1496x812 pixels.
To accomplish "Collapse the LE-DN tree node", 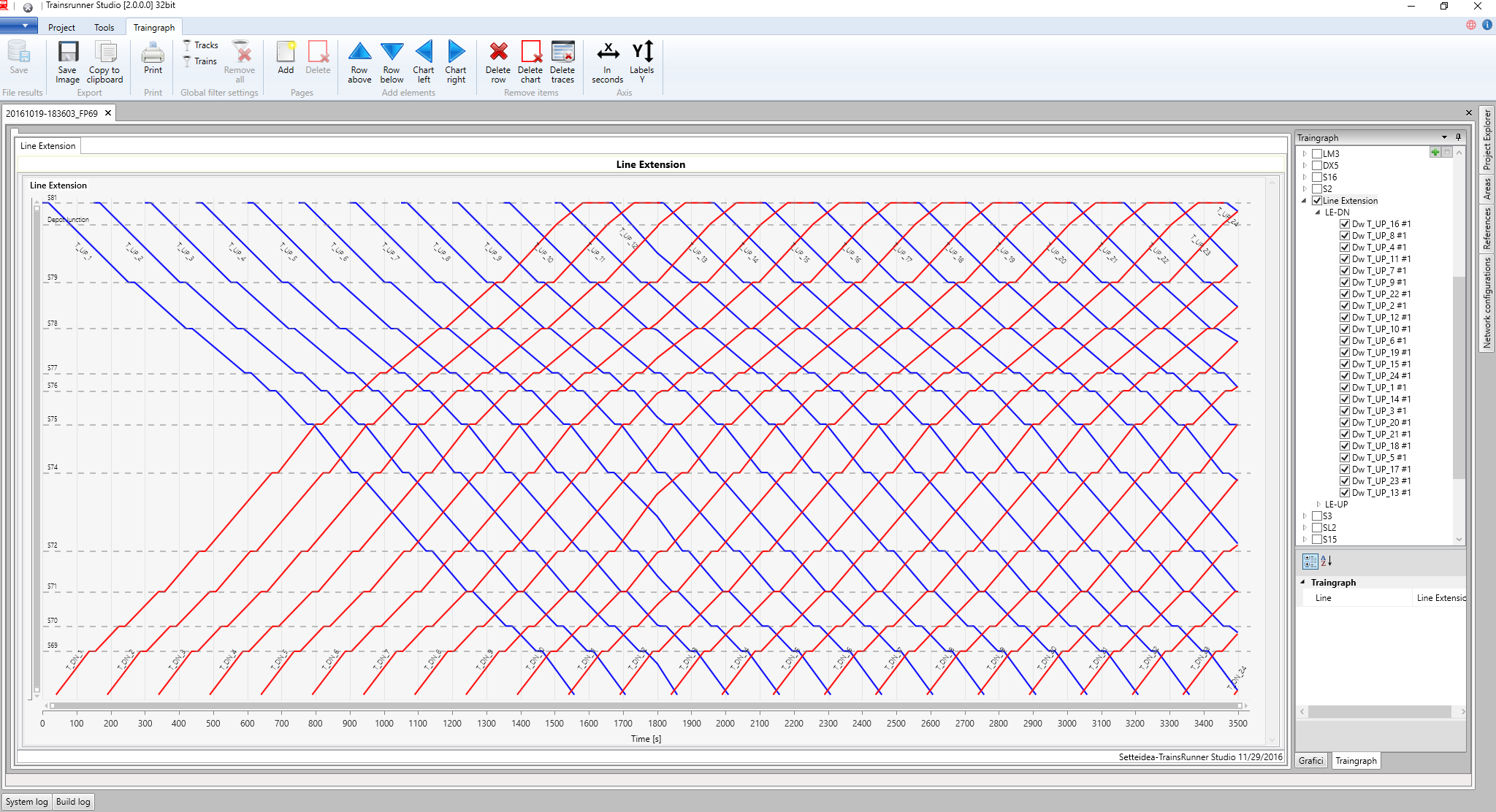I will click(x=1318, y=212).
